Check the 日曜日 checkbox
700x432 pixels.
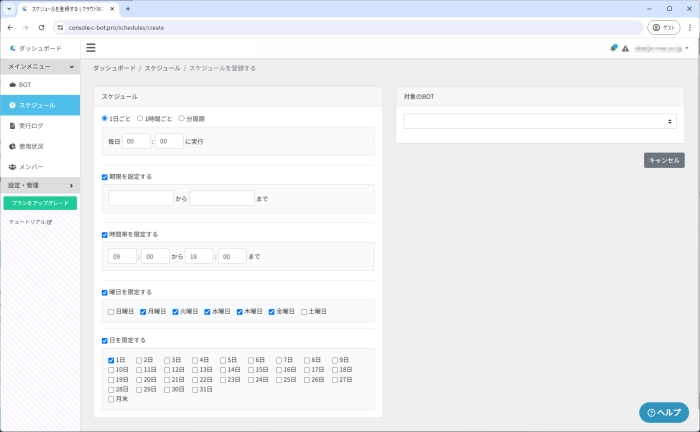coord(111,311)
